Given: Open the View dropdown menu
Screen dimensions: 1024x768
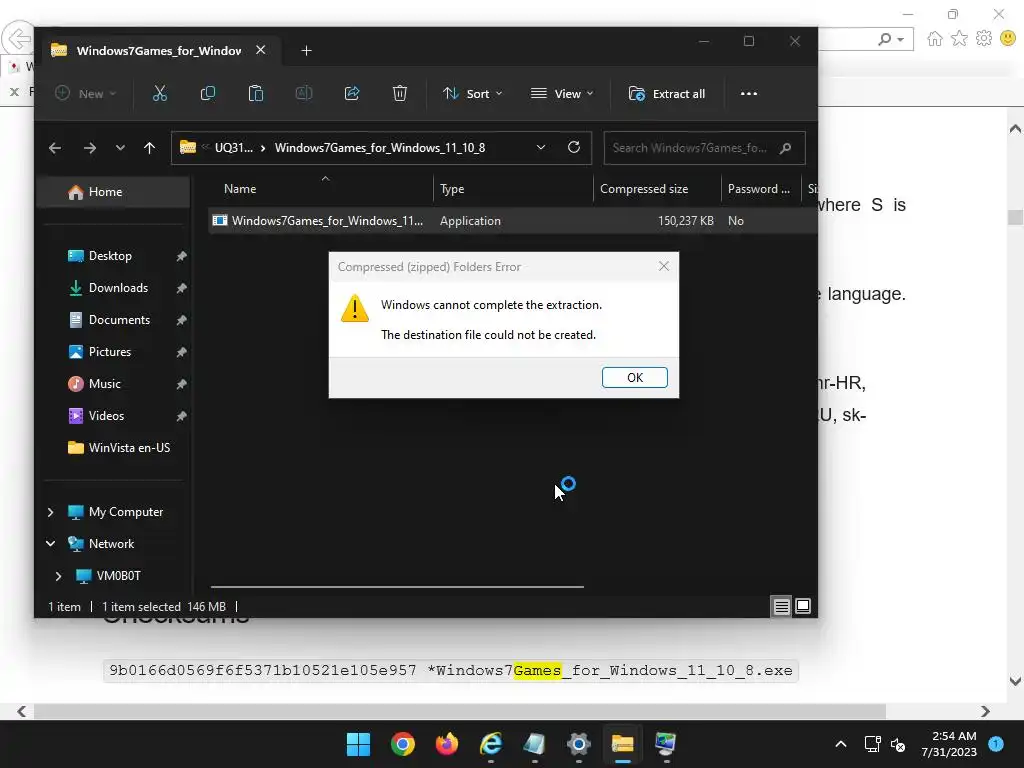Looking at the screenshot, I should (x=562, y=93).
